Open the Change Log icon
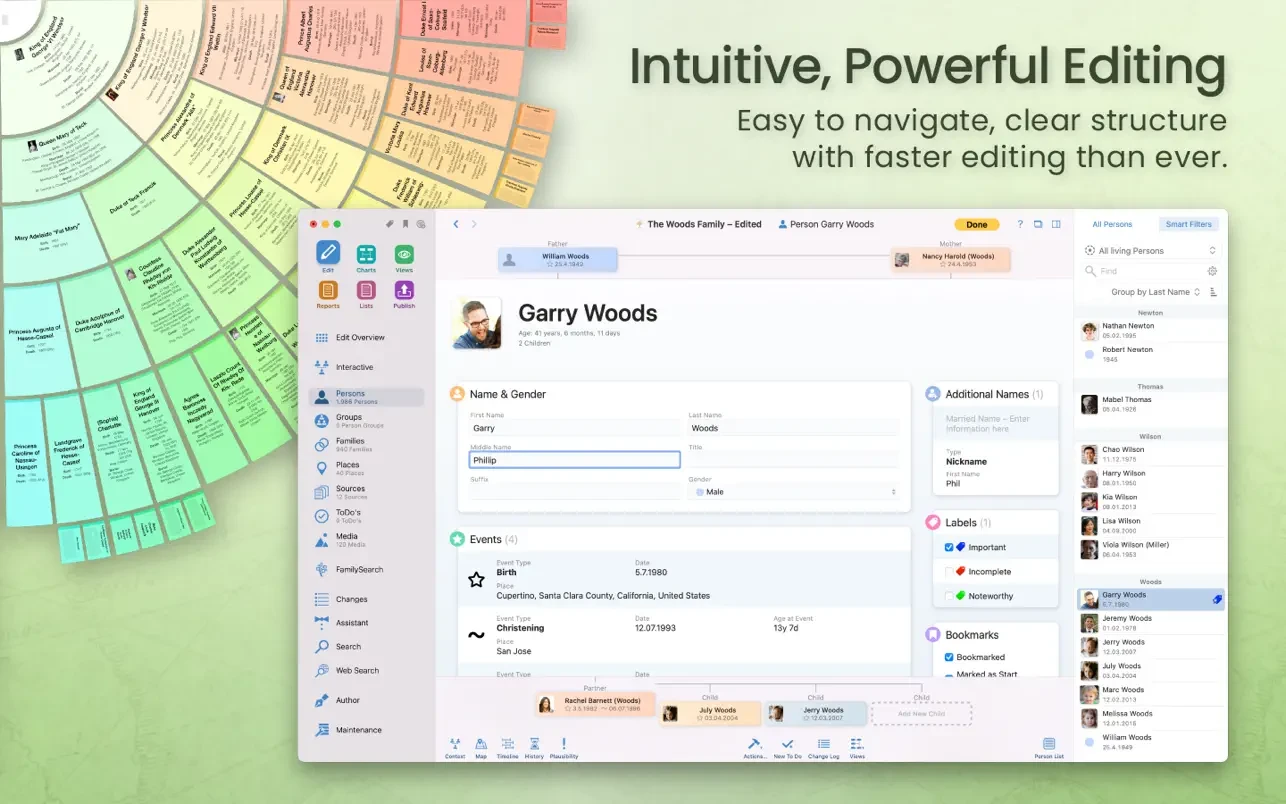This screenshot has width=1286, height=804. [823, 744]
